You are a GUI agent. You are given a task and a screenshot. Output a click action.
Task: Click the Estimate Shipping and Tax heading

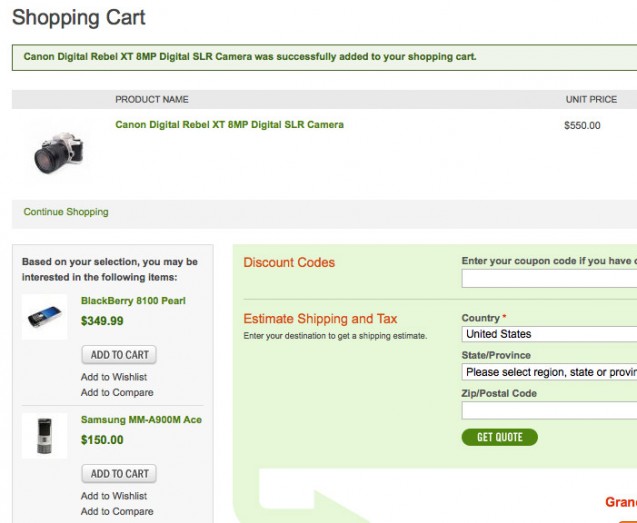320,319
